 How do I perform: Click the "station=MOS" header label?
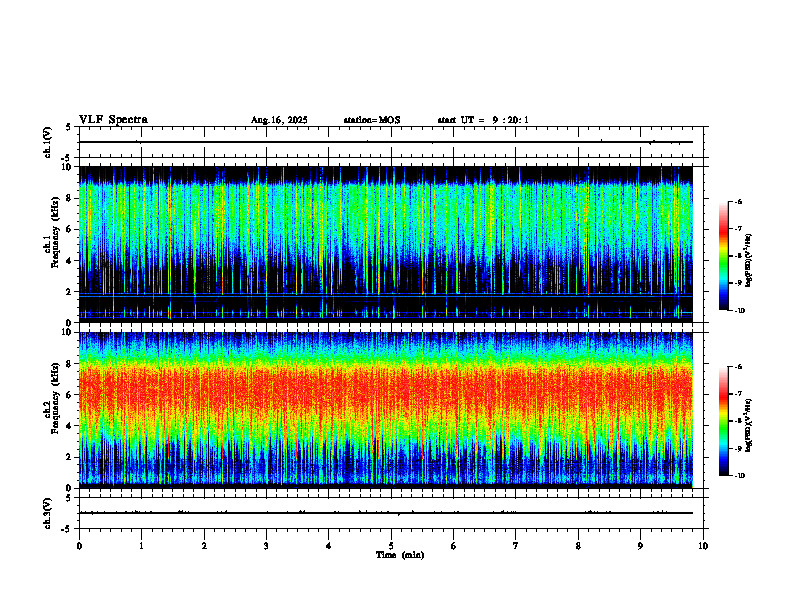tap(372, 120)
